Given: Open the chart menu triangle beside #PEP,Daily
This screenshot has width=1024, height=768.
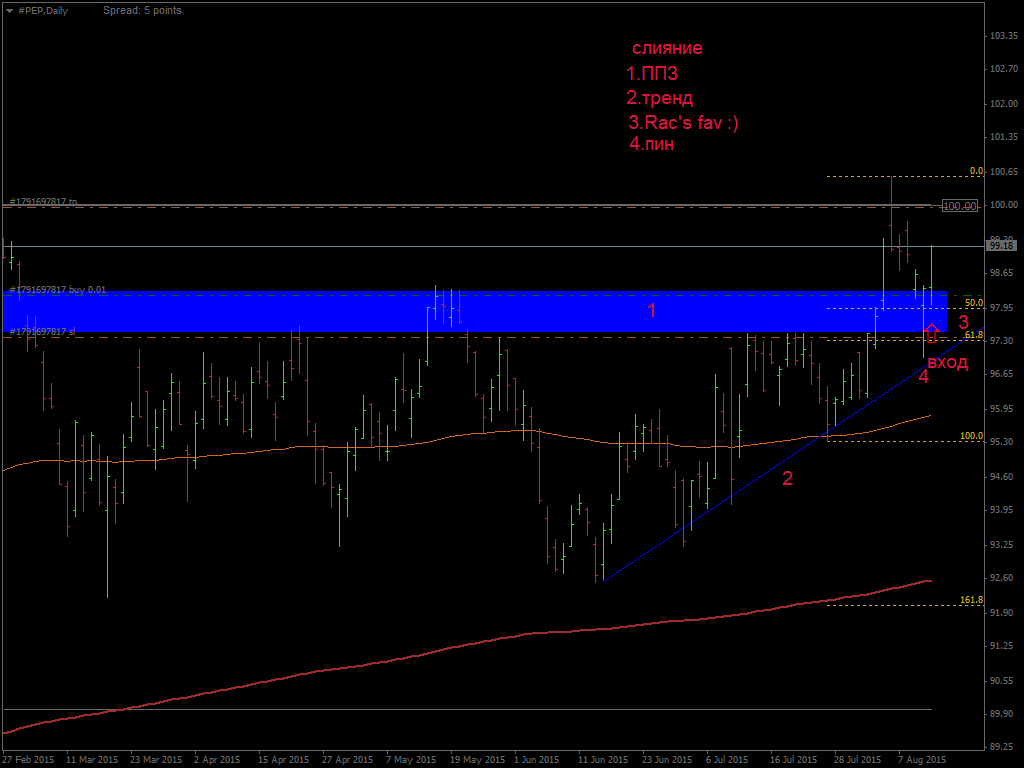Looking at the screenshot, I should (9, 10).
